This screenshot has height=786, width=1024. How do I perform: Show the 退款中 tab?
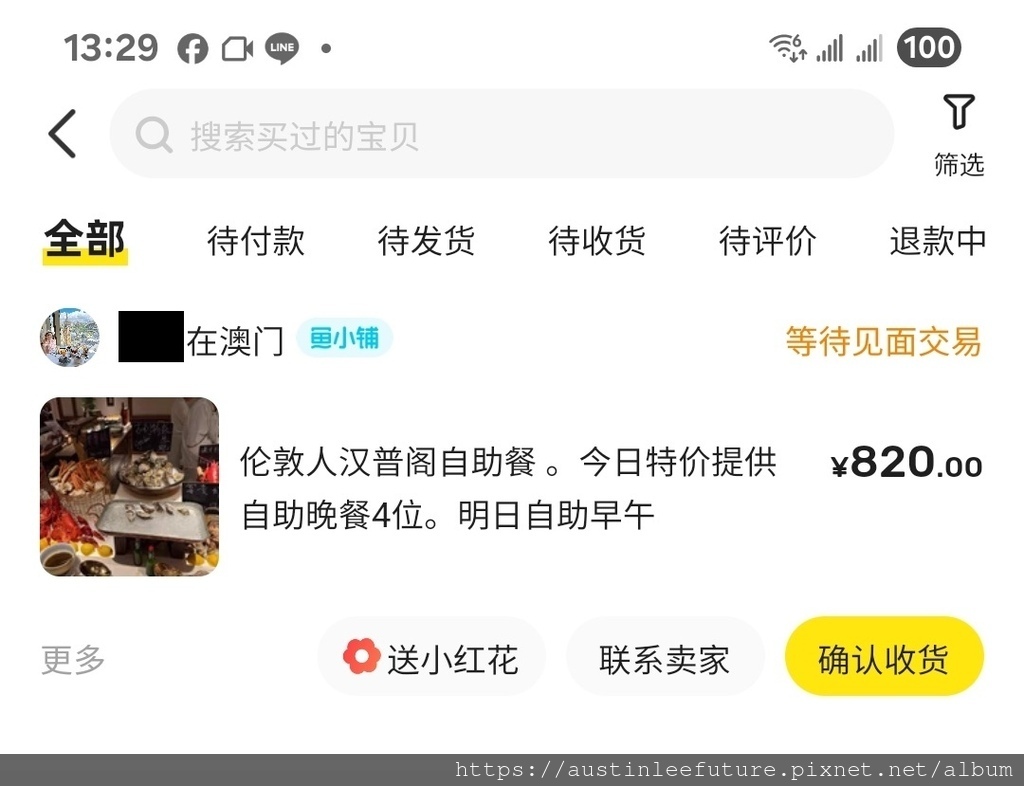point(938,241)
